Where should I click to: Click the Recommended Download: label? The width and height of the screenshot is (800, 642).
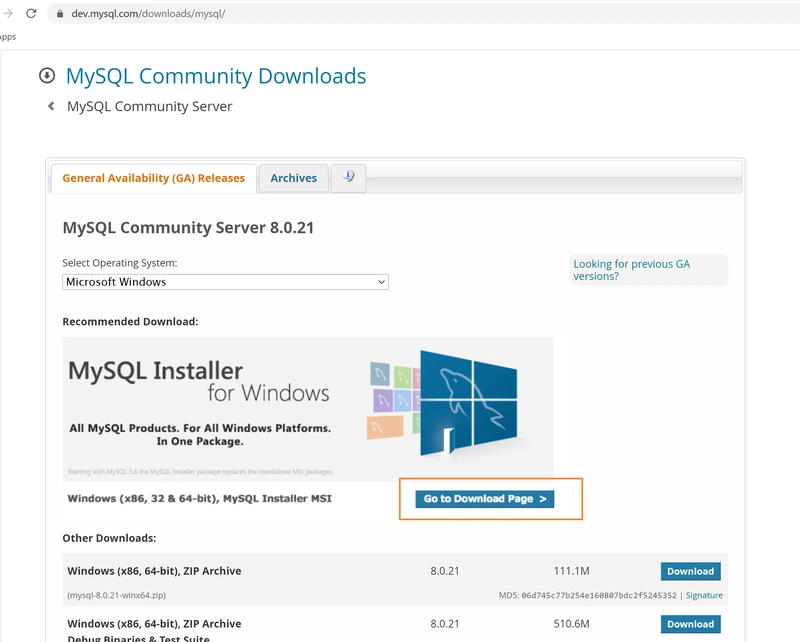[130, 322]
